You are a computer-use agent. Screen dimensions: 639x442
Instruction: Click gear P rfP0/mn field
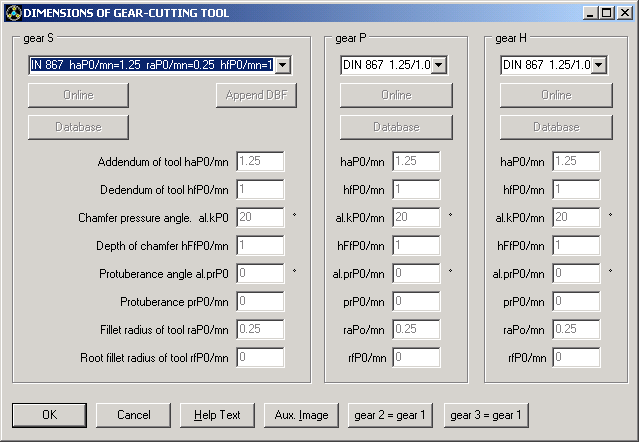416,357
